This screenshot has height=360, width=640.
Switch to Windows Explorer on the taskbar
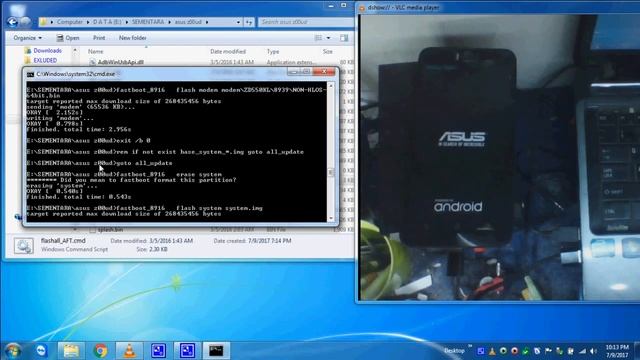pos(71,351)
